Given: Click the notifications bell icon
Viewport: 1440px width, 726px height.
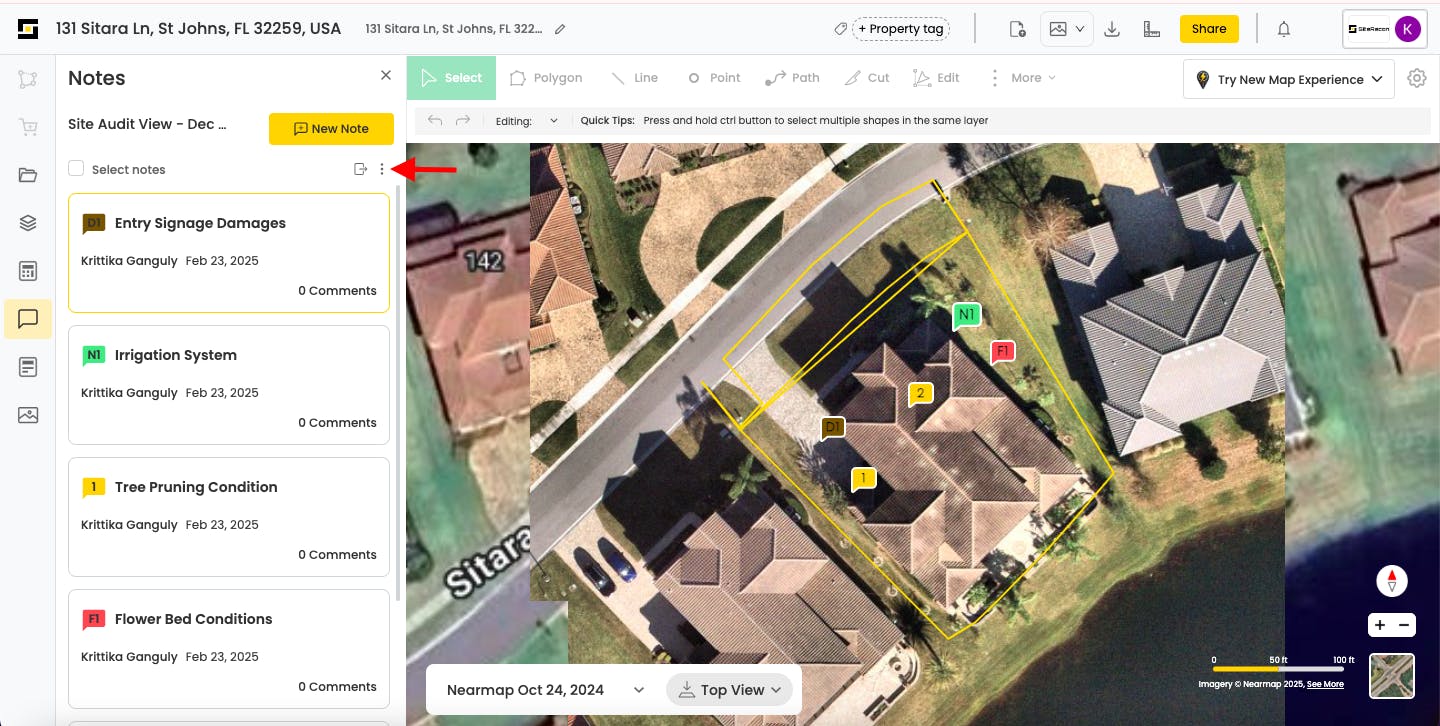Looking at the screenshot, I should coord(1284,29).
